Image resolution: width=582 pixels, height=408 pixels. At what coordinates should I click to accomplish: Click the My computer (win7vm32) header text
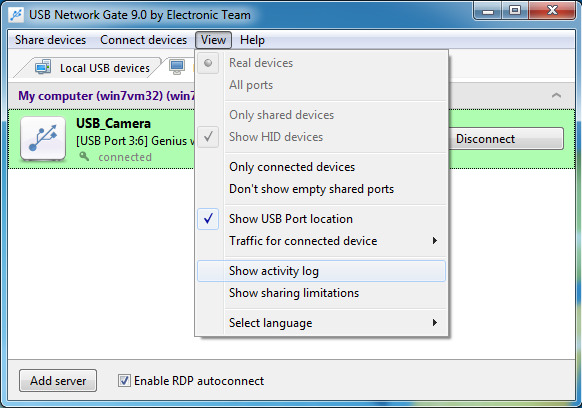pos(106,96)
